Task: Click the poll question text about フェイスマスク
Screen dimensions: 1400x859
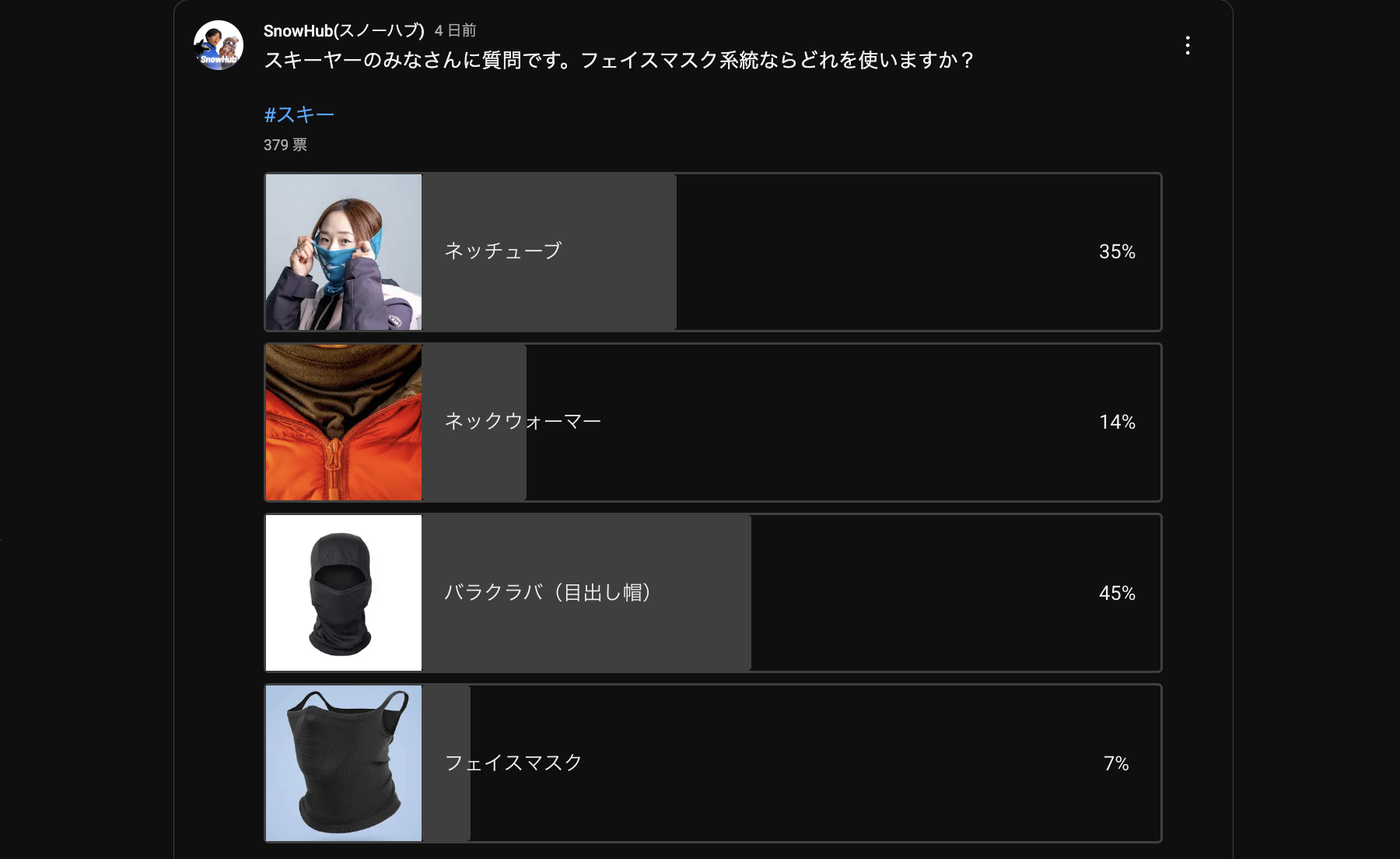Action: [618, 60]
